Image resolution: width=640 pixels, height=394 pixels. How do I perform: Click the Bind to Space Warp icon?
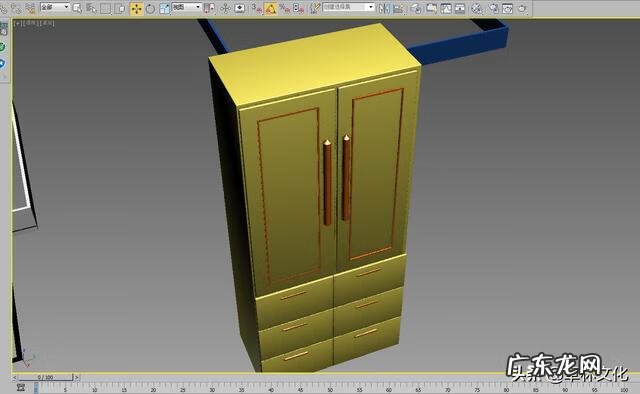click(30, 8)
